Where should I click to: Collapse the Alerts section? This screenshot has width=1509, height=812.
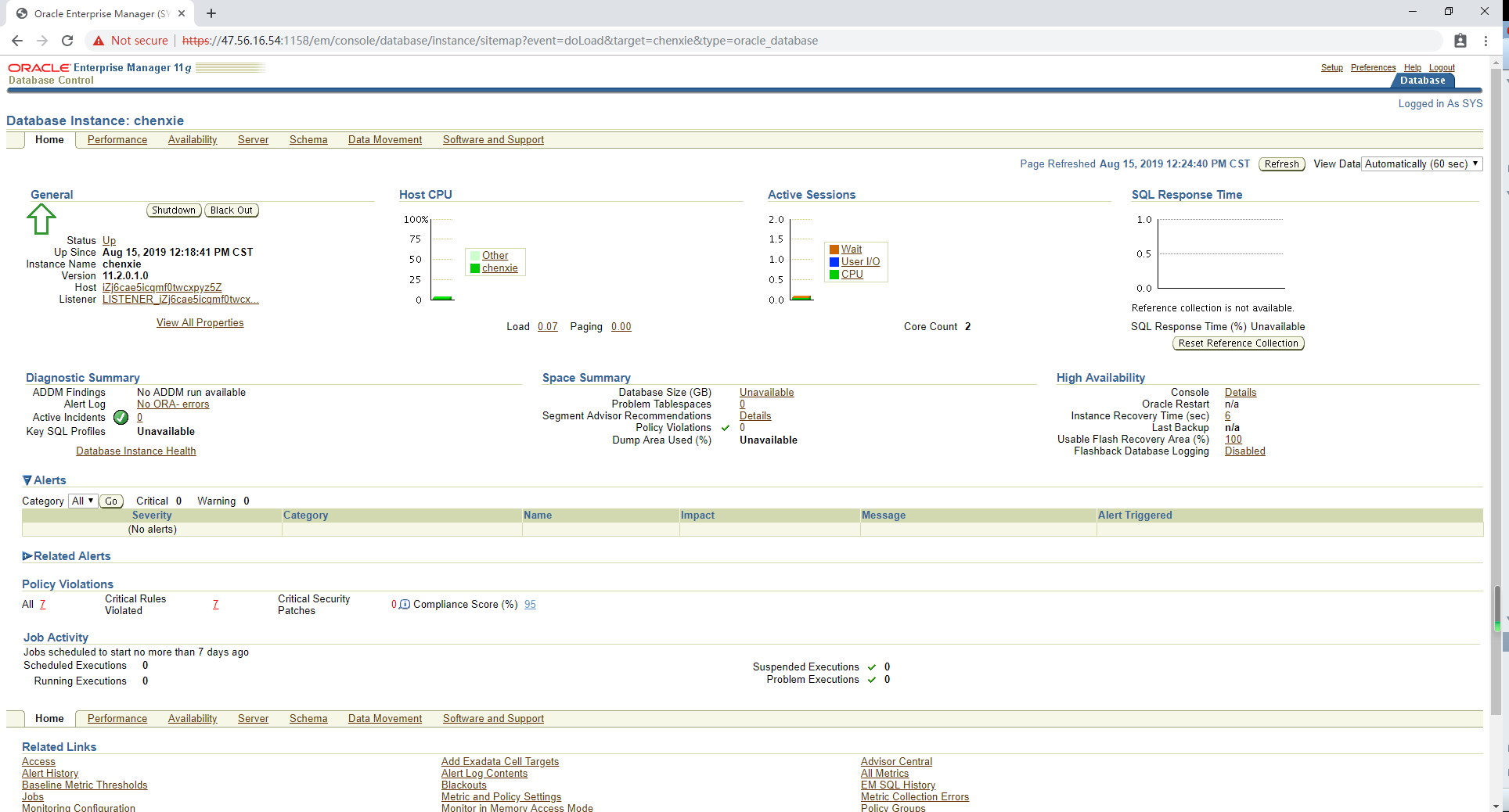[27, 480]
